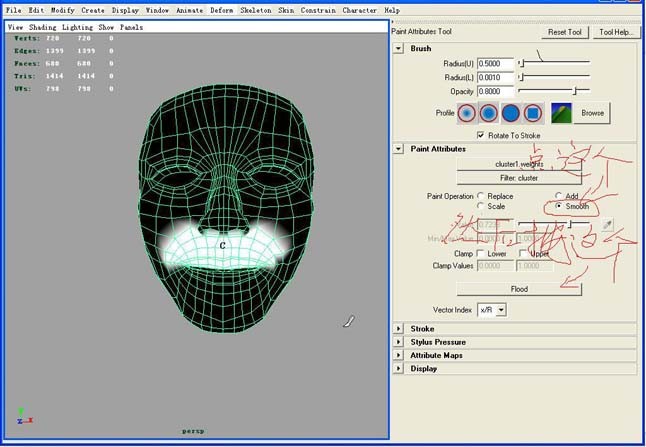Open the Skin menu
Screen dimensions: 646x447
(x=286, y=10)
